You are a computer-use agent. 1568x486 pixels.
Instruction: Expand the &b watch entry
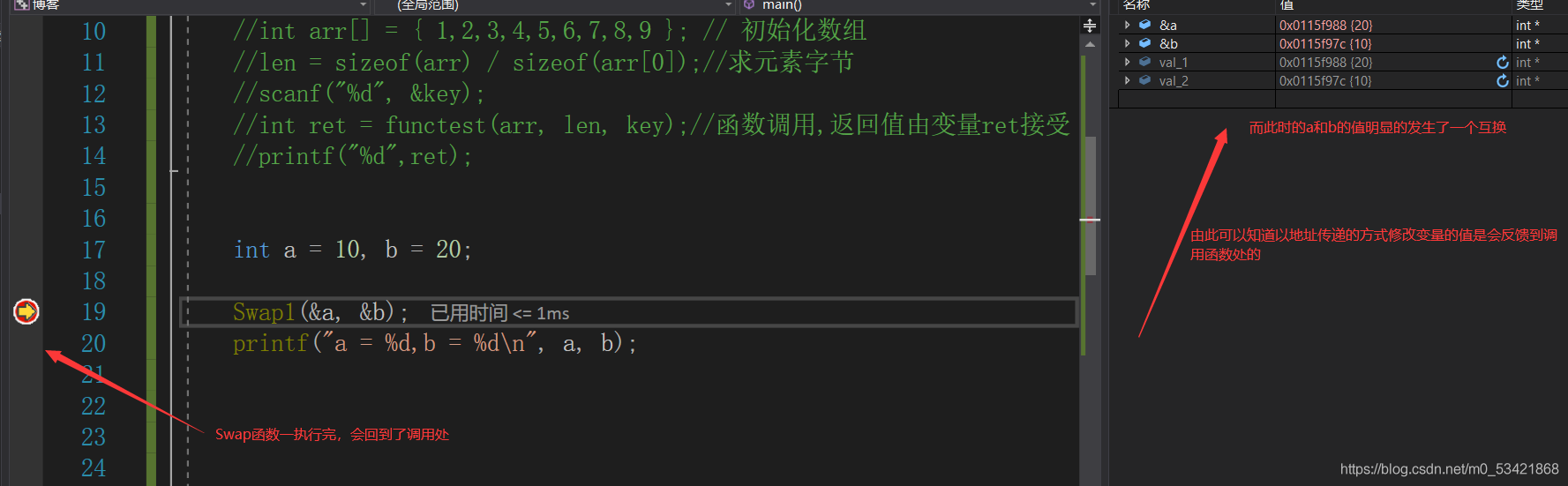coord(1128,43)
